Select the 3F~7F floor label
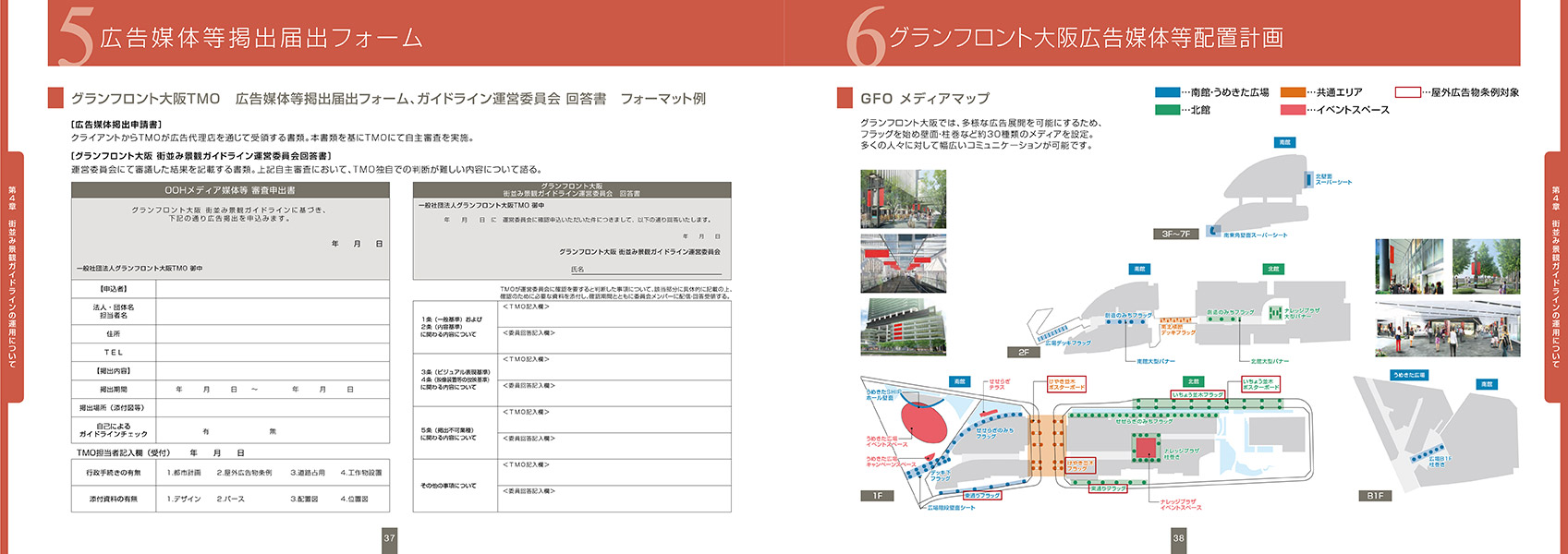 point(1175,235)
